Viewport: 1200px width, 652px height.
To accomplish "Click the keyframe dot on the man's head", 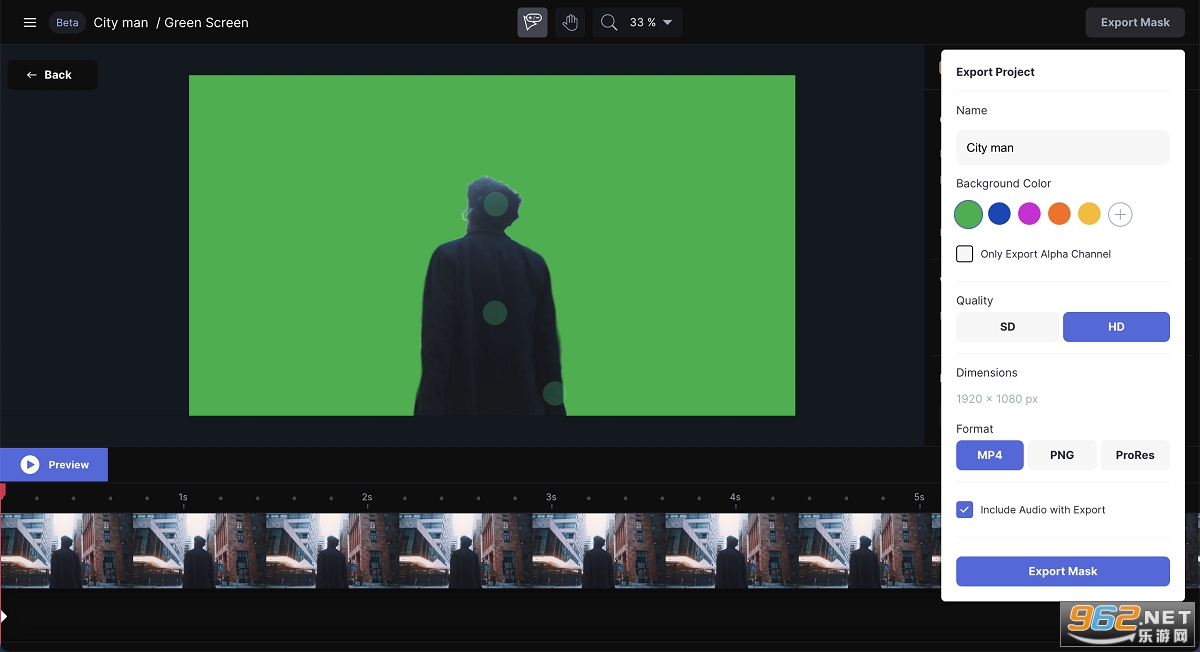I will (x=496, y=204).
